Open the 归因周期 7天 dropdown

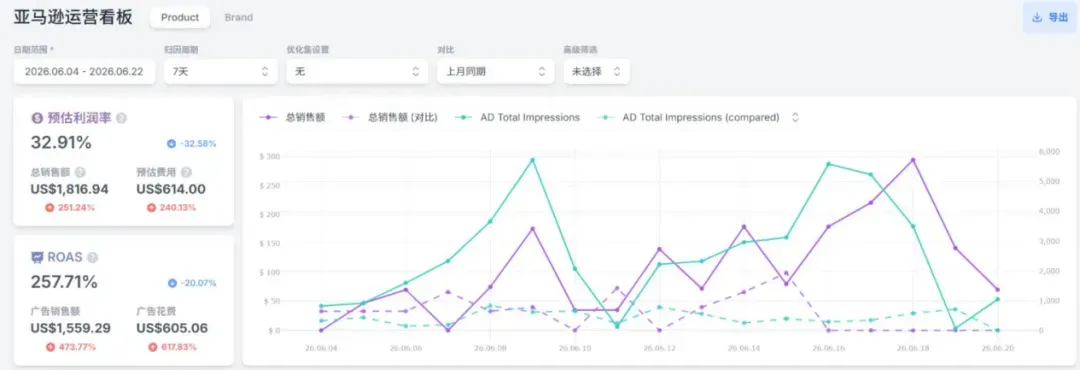click(221, 71)
